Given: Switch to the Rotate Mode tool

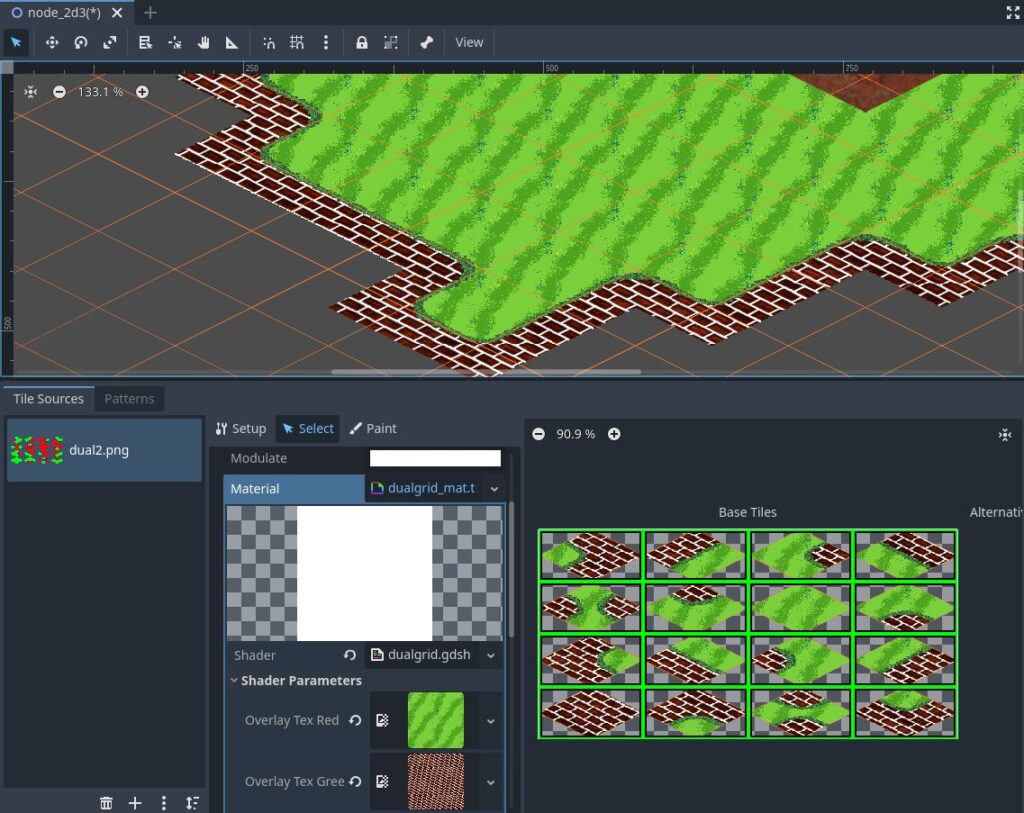Looking at the screenshot, I should pos(82,42).
